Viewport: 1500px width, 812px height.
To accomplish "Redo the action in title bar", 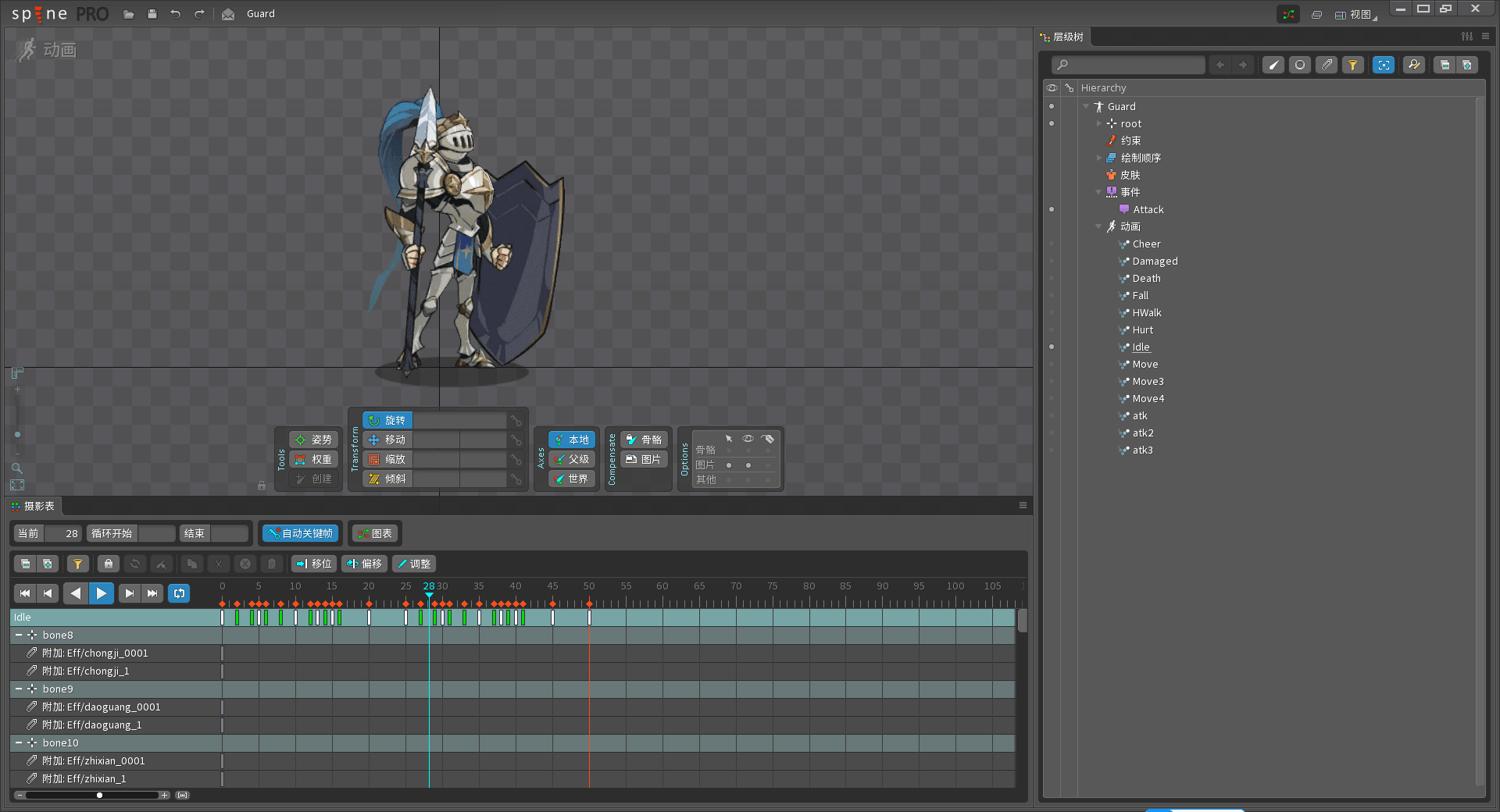I will tap(199, 14).
